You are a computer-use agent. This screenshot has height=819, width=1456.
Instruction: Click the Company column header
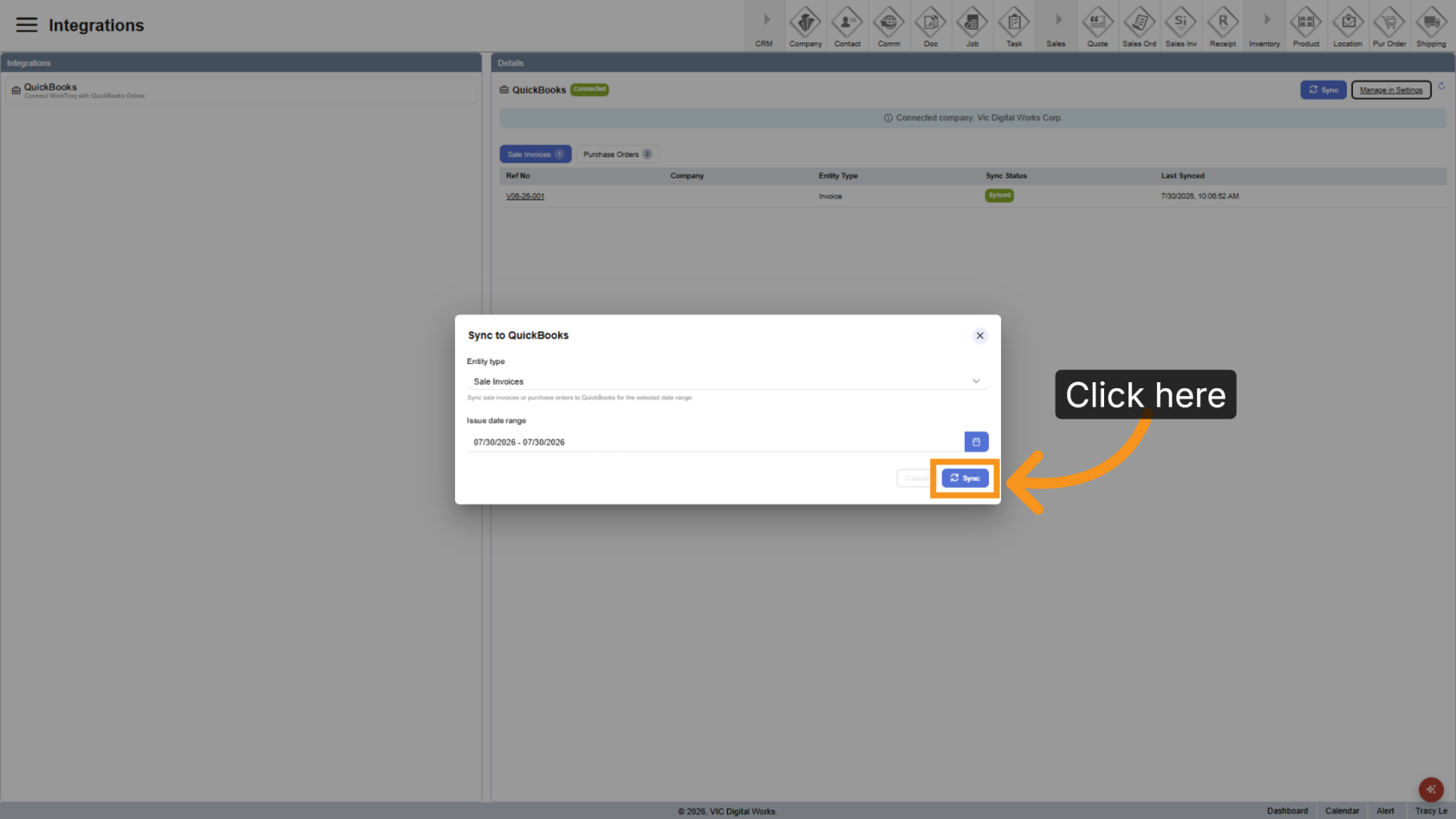[687, 176]
